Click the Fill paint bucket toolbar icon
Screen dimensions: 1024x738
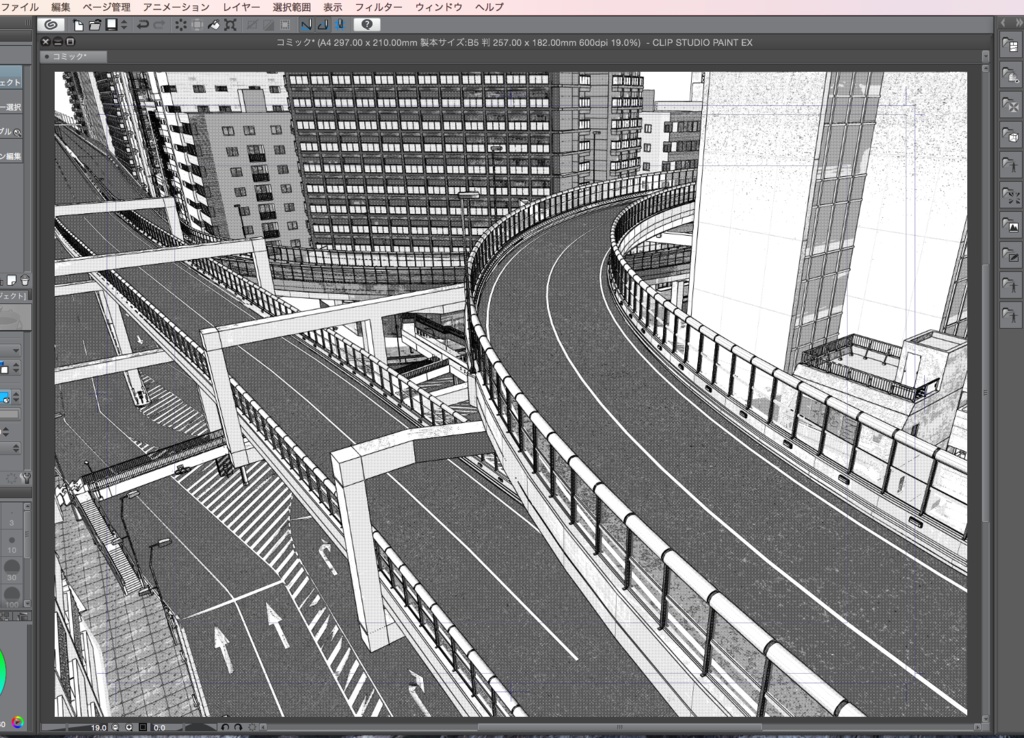pyautogui.click(x=214, y=25)
